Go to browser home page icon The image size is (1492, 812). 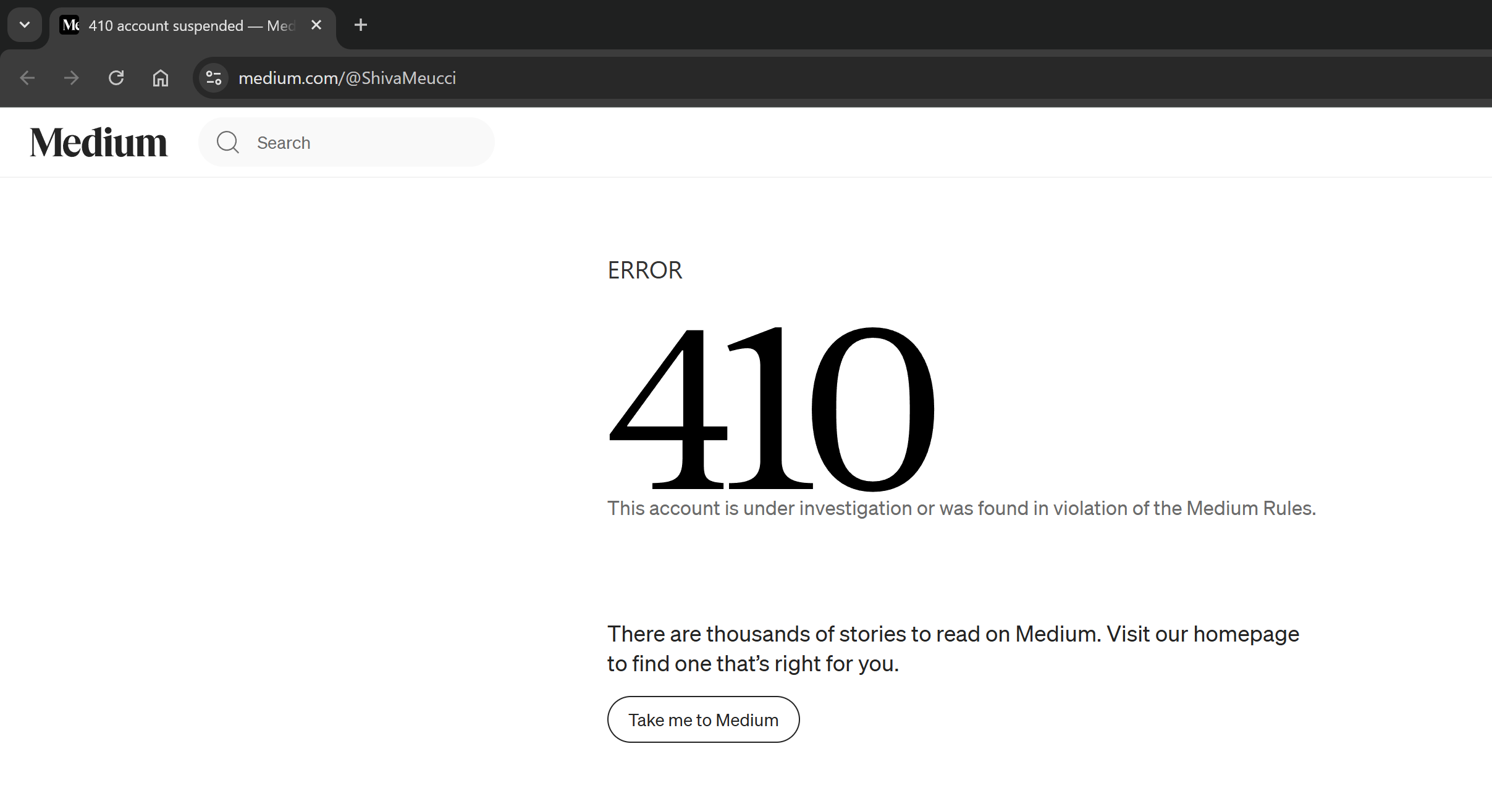161,78
